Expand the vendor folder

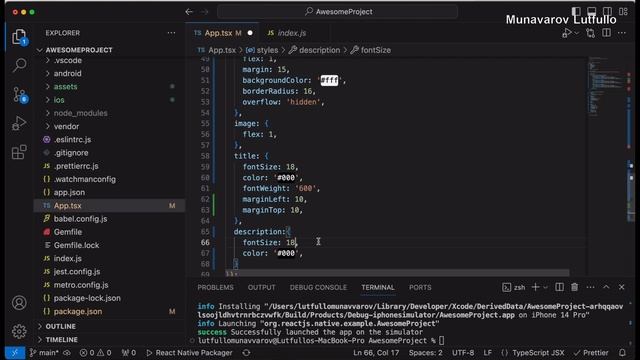109,127
